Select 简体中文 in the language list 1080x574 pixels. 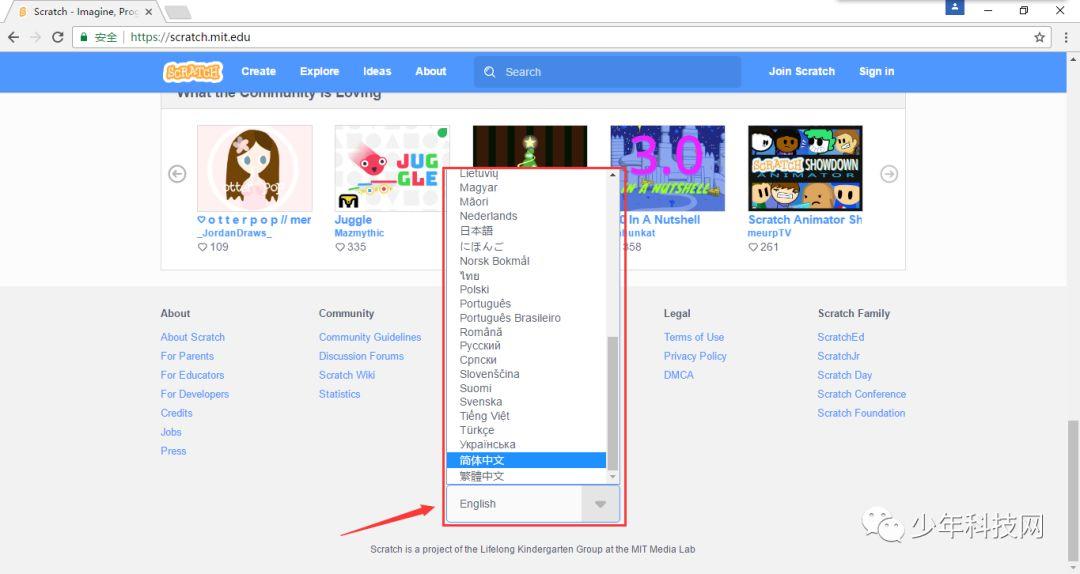coord(526,460)
